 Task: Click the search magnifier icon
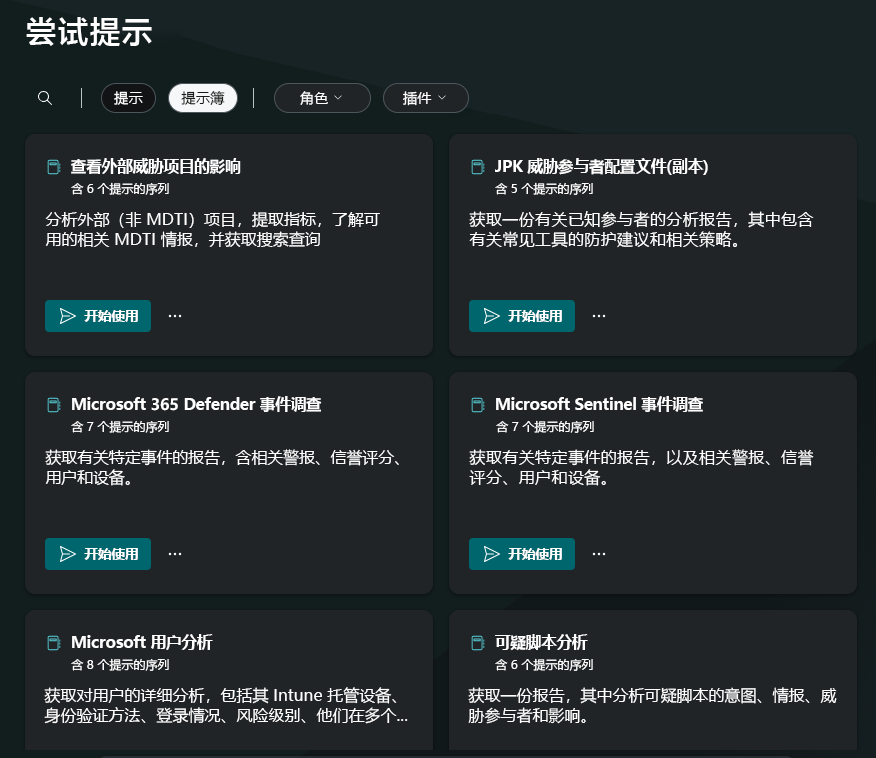[x=45, y=98]
